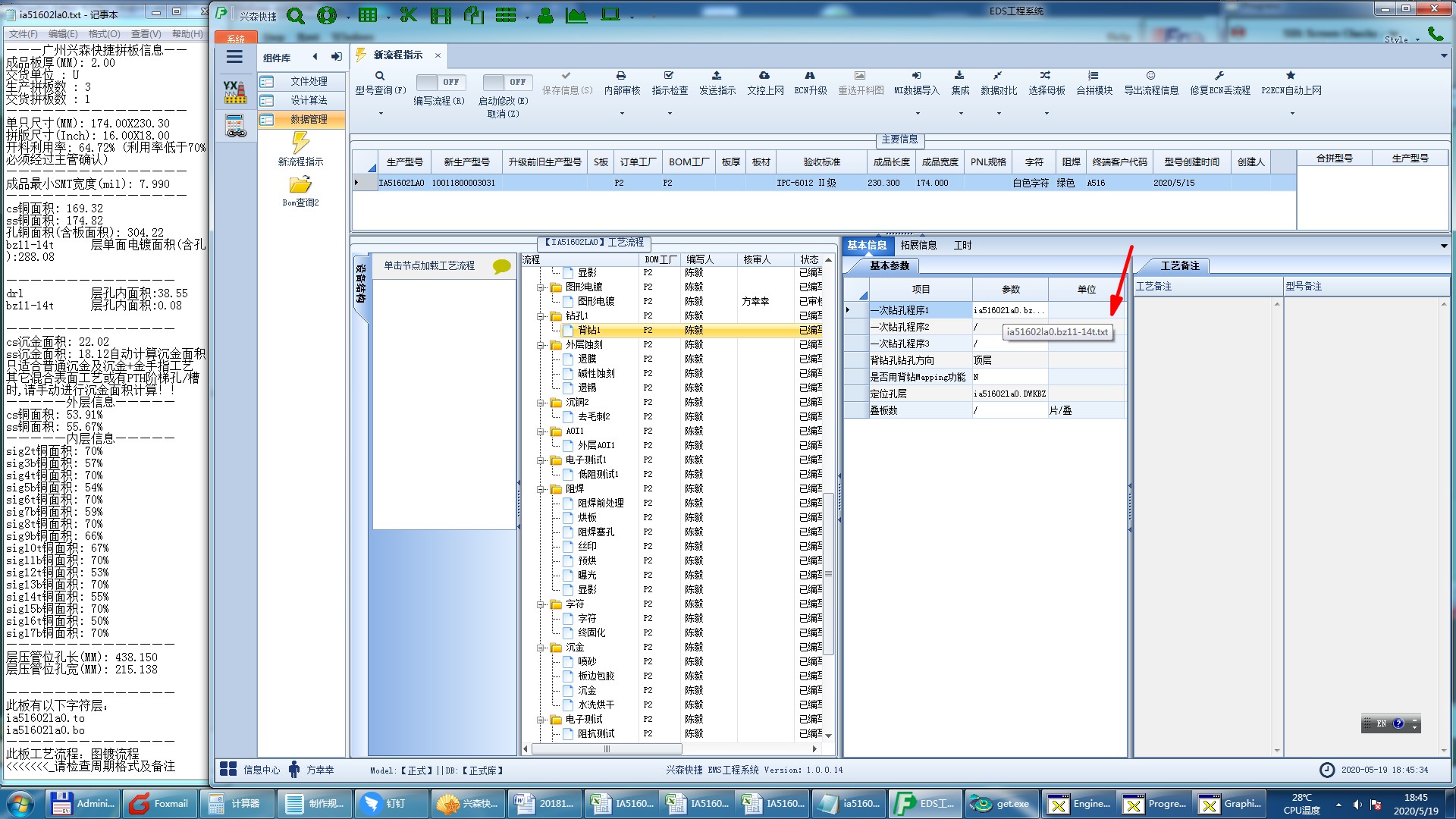Click the 型号查询 search icon
The height and width of the screenshot is (819, 1456).
pyautogui.click(x=380, y=76)
